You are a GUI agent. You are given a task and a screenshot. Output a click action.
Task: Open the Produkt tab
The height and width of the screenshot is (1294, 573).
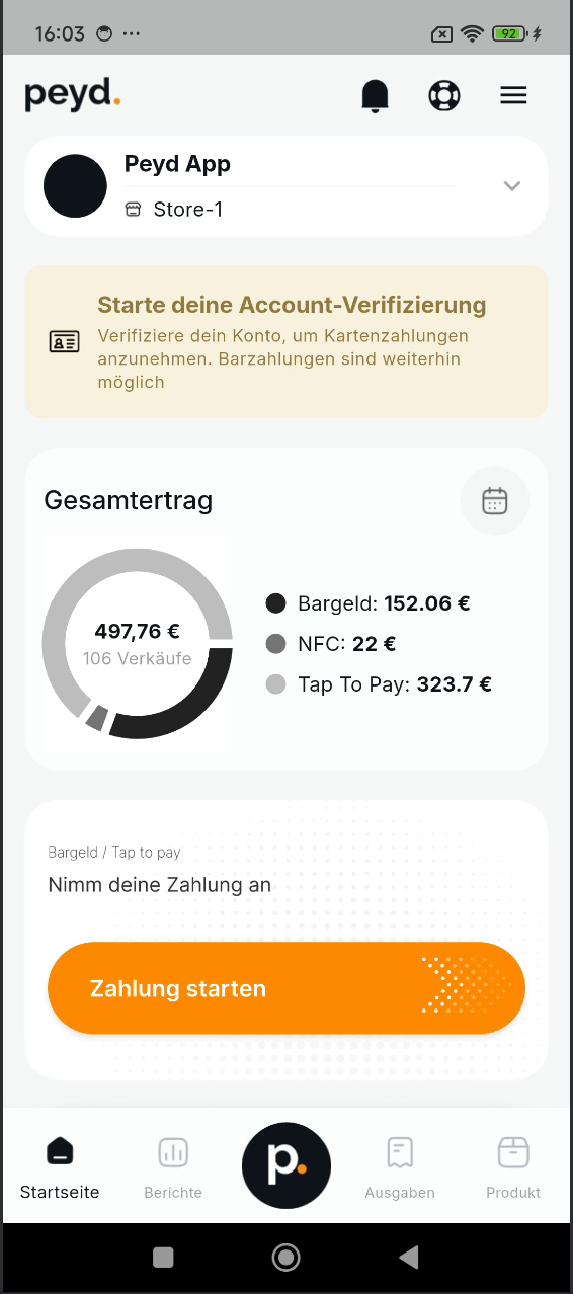click(513, 1167)
